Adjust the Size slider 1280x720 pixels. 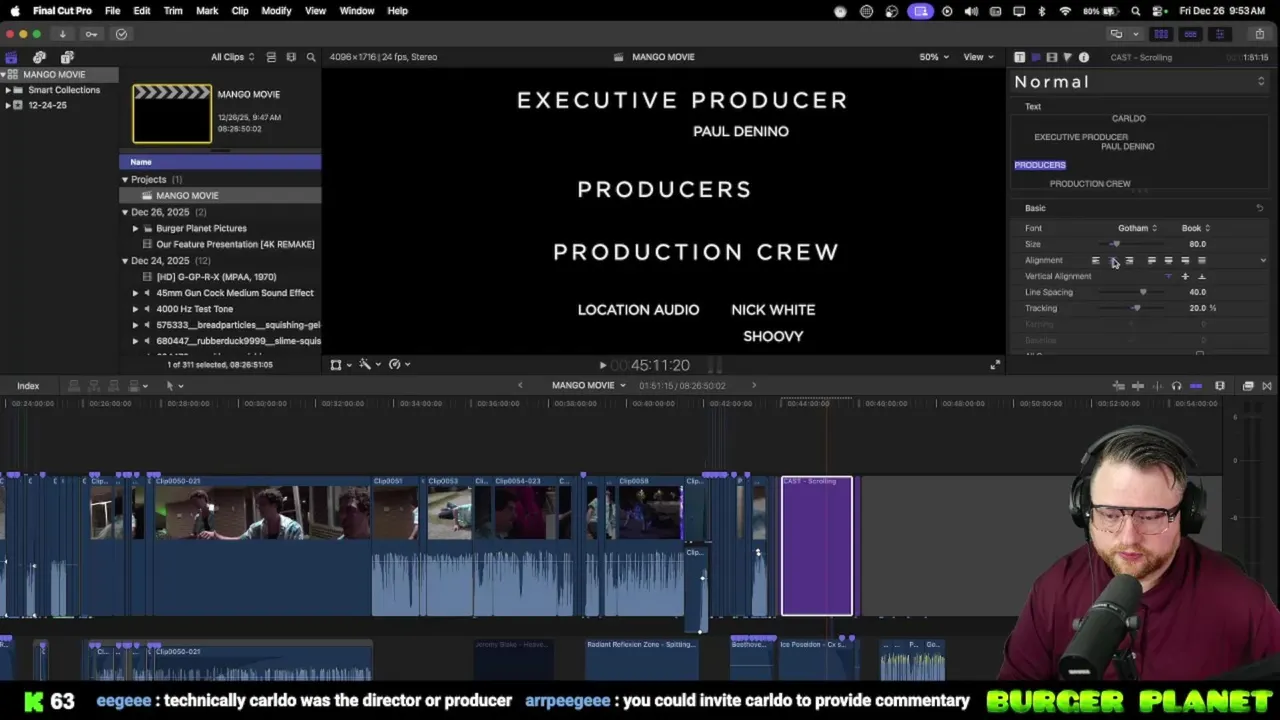point(1133,244)
